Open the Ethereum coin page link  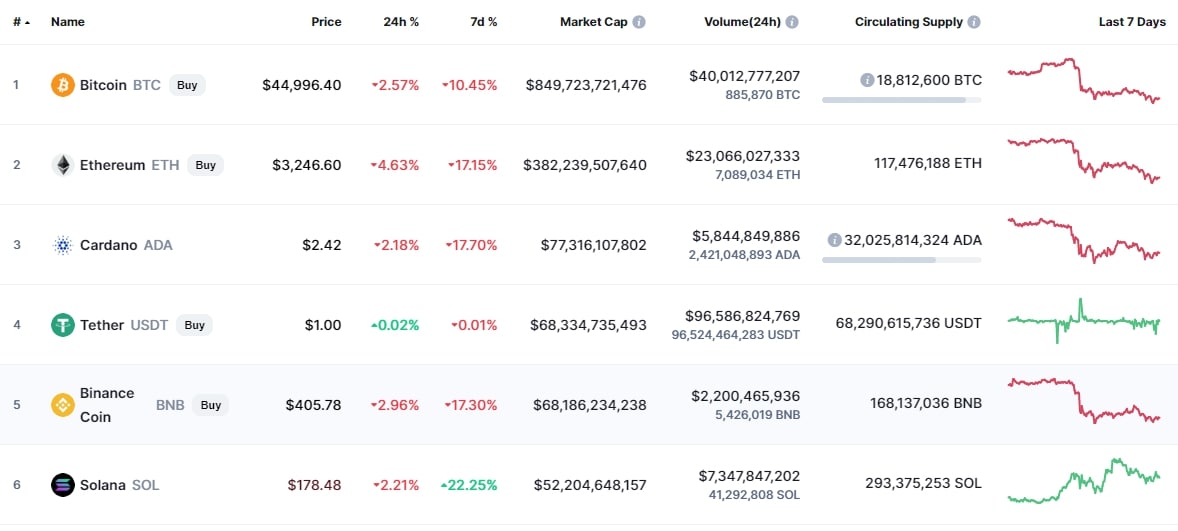click(x=113, y=164)
